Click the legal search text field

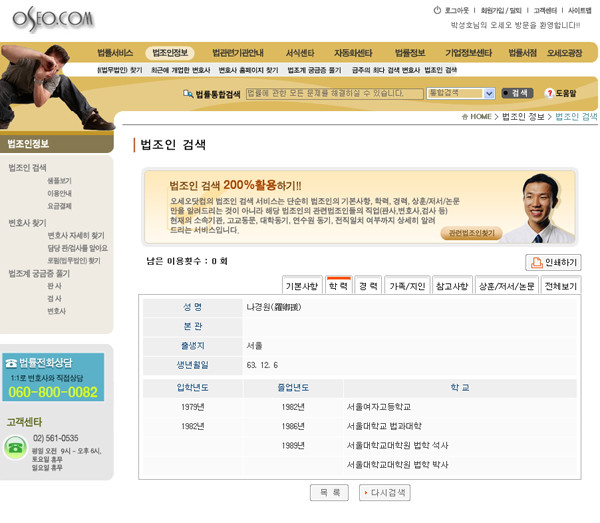click(334, 93)
